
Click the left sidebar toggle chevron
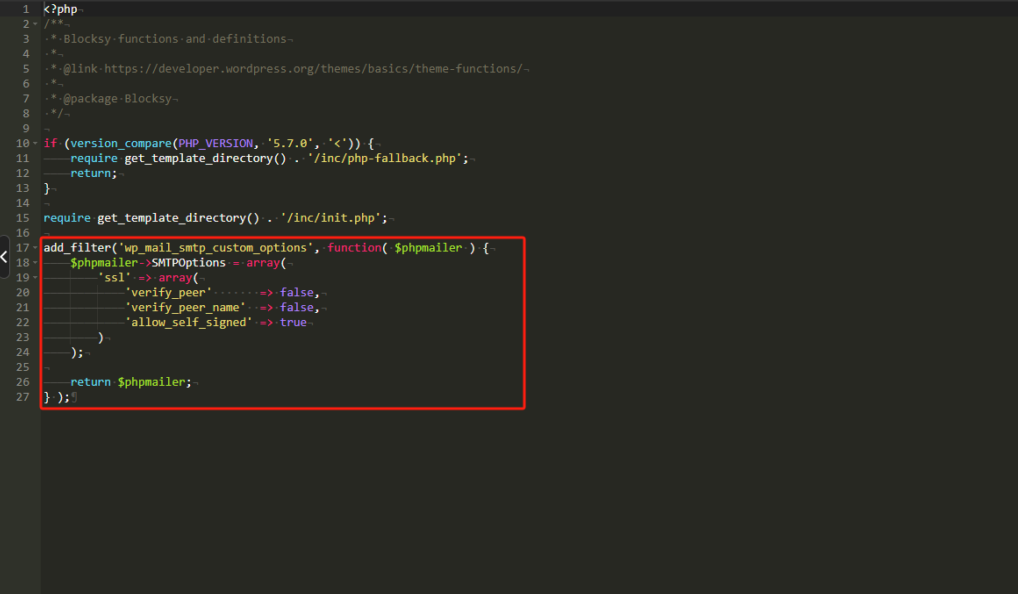pos(4,256)
